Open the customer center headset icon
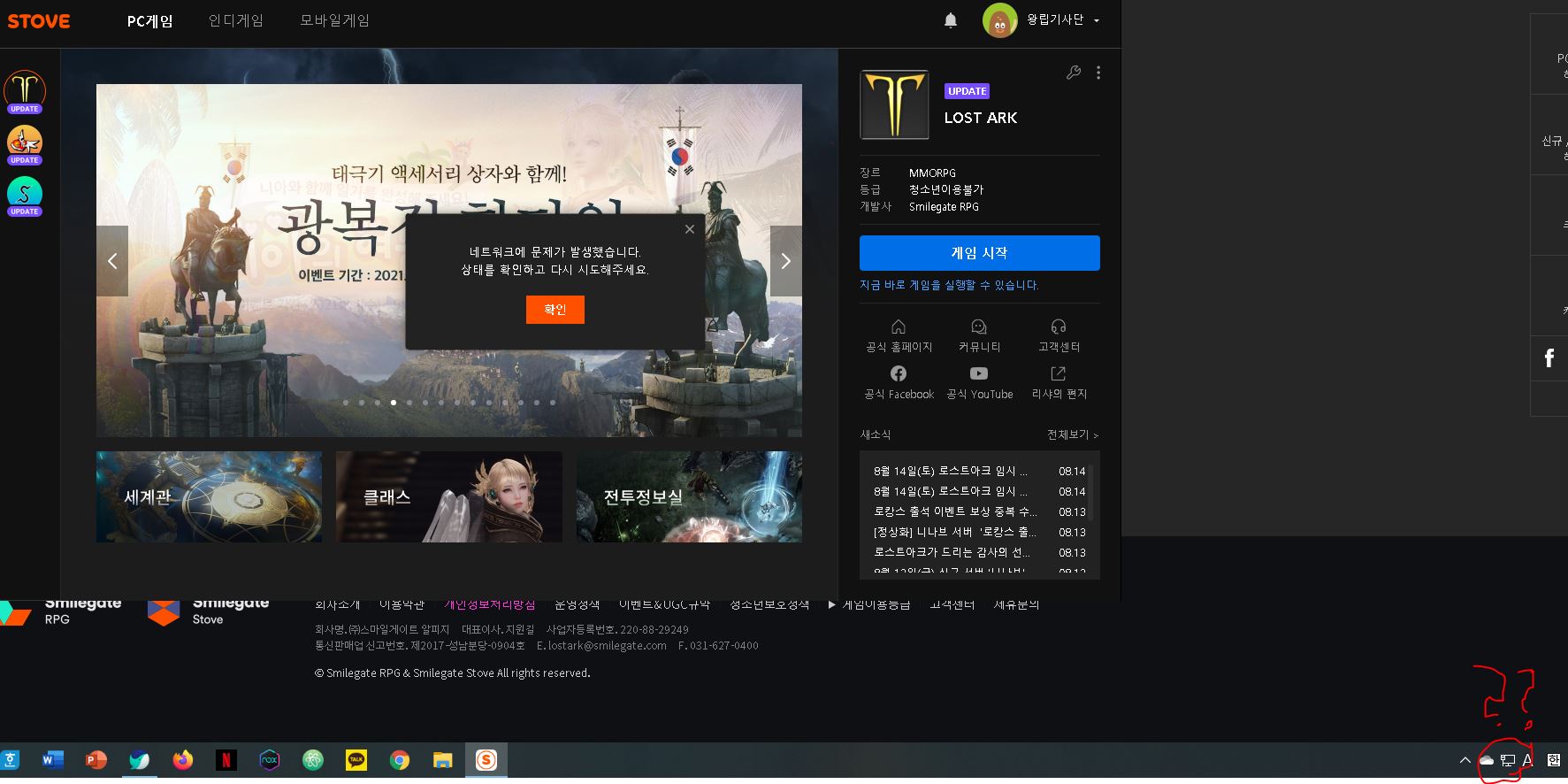This screenshot has width=1568, height=784. 1059,327
